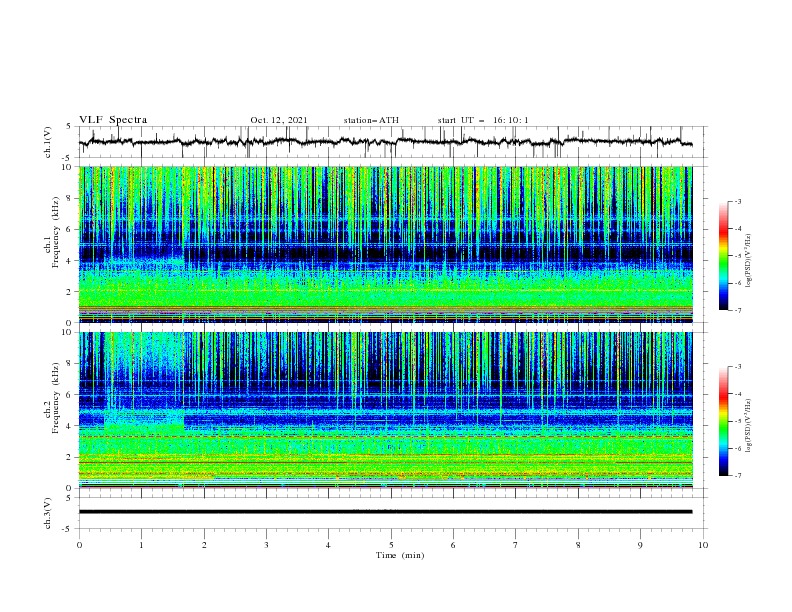Click the upper log(PSD)(V²/Hz) colorbar label
Image resolution: width=792 pixels, height=612 pixels.
click(x=749, y=261)
